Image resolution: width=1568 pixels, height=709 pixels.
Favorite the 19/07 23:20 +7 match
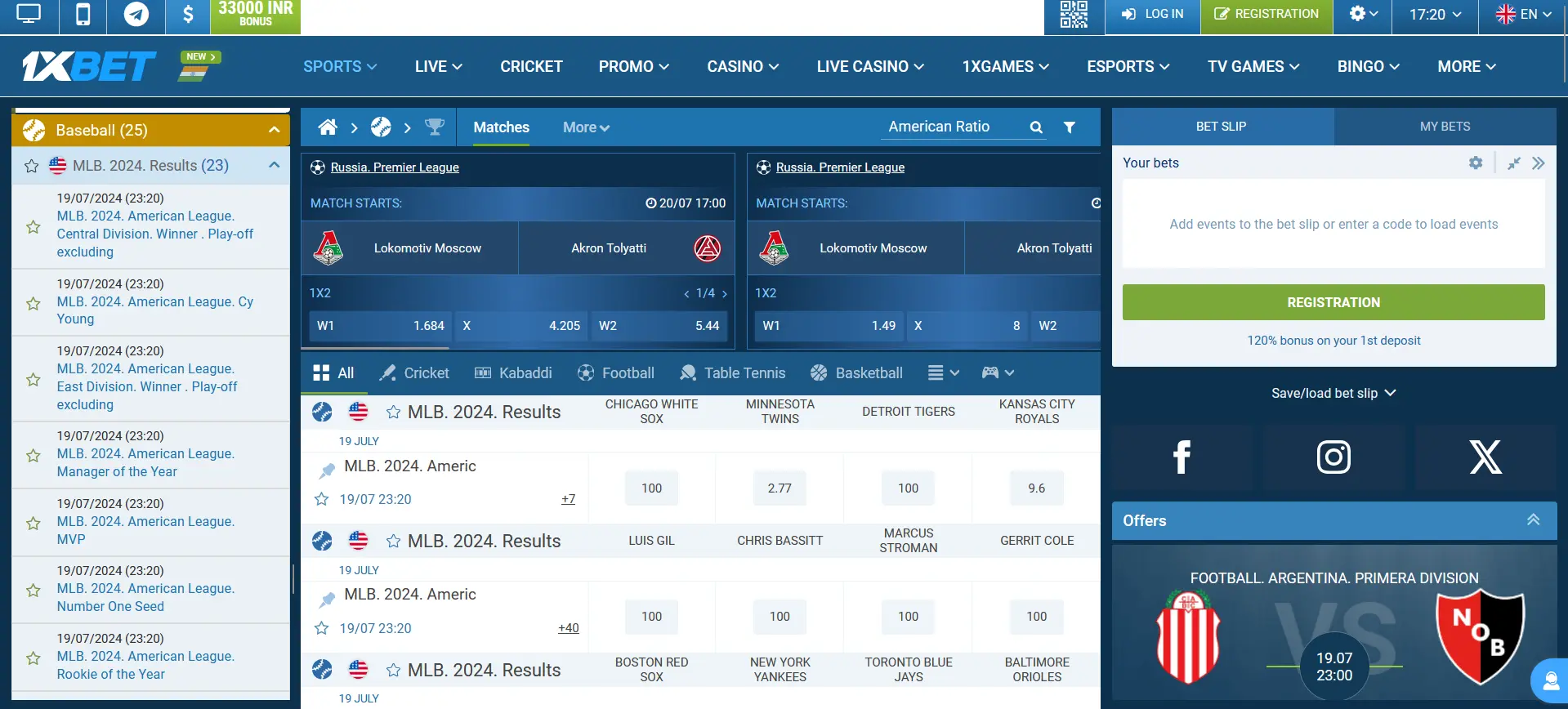(322, 499)
